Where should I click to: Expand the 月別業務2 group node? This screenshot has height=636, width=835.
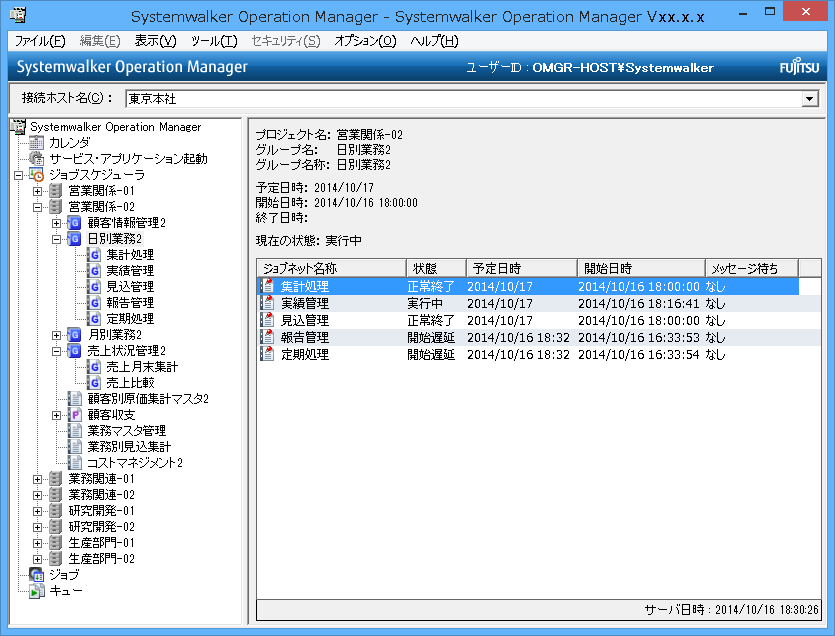click(x=57, y=335)
